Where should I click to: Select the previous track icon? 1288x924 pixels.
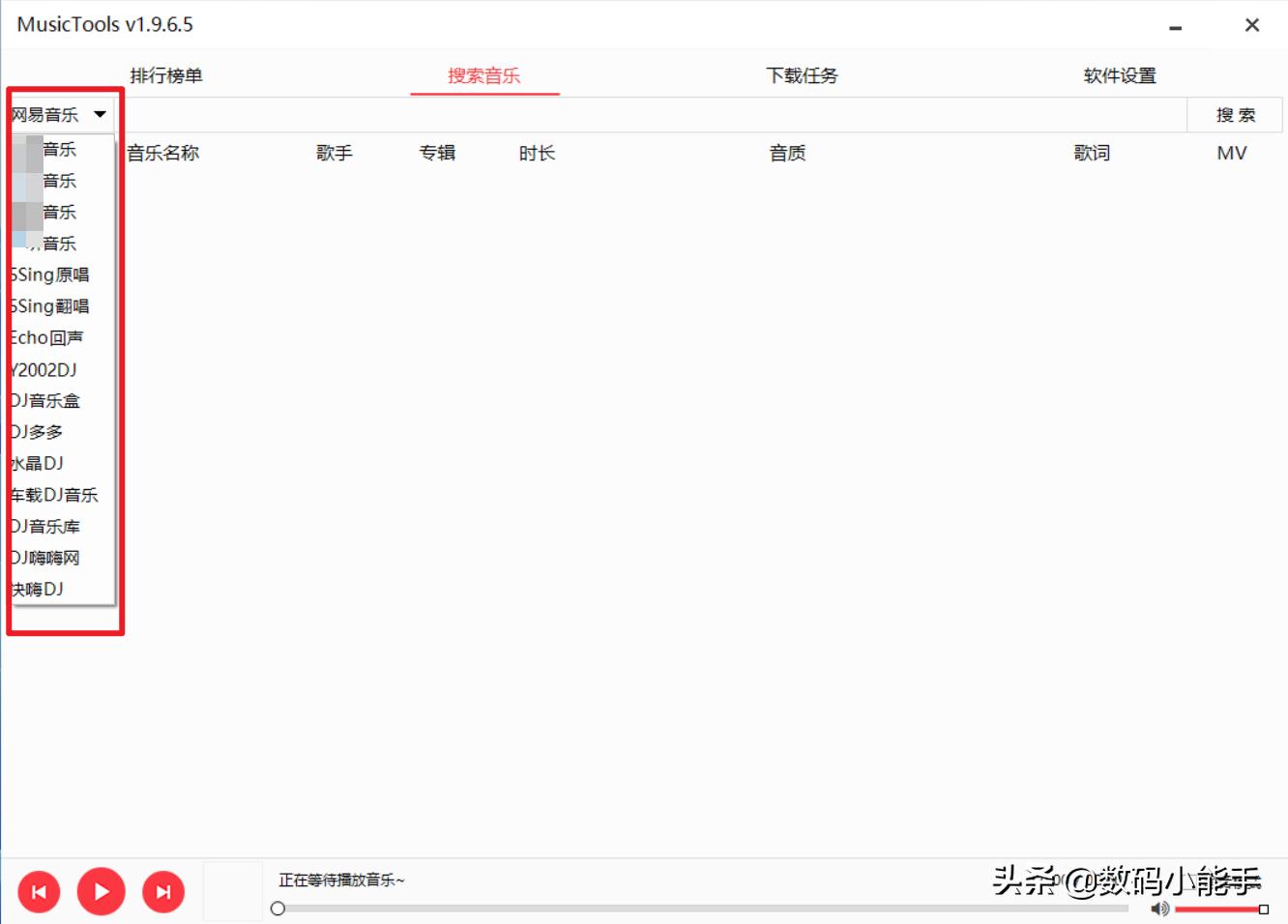39,891
